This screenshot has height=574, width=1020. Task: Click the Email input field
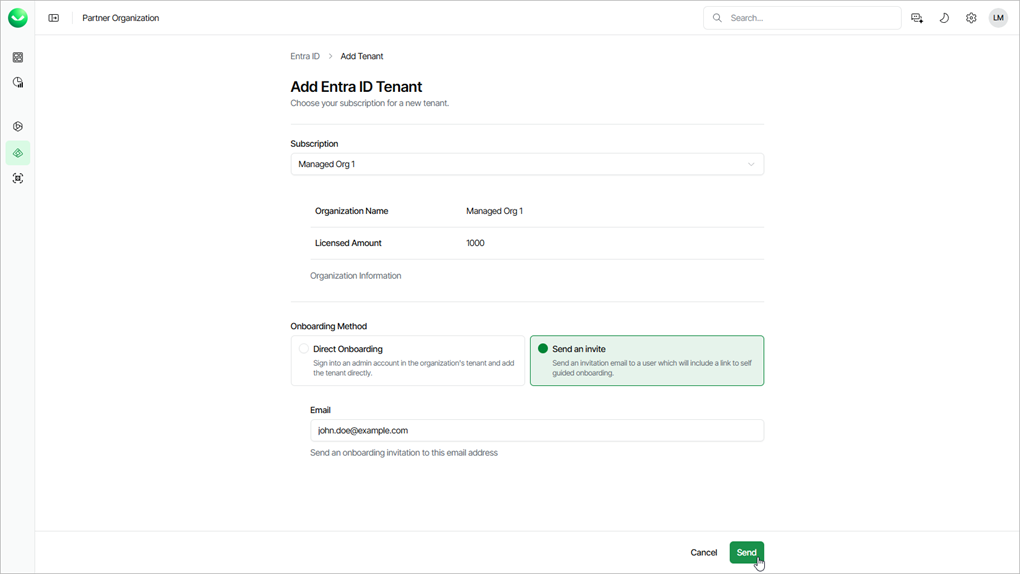coord(537,430)
